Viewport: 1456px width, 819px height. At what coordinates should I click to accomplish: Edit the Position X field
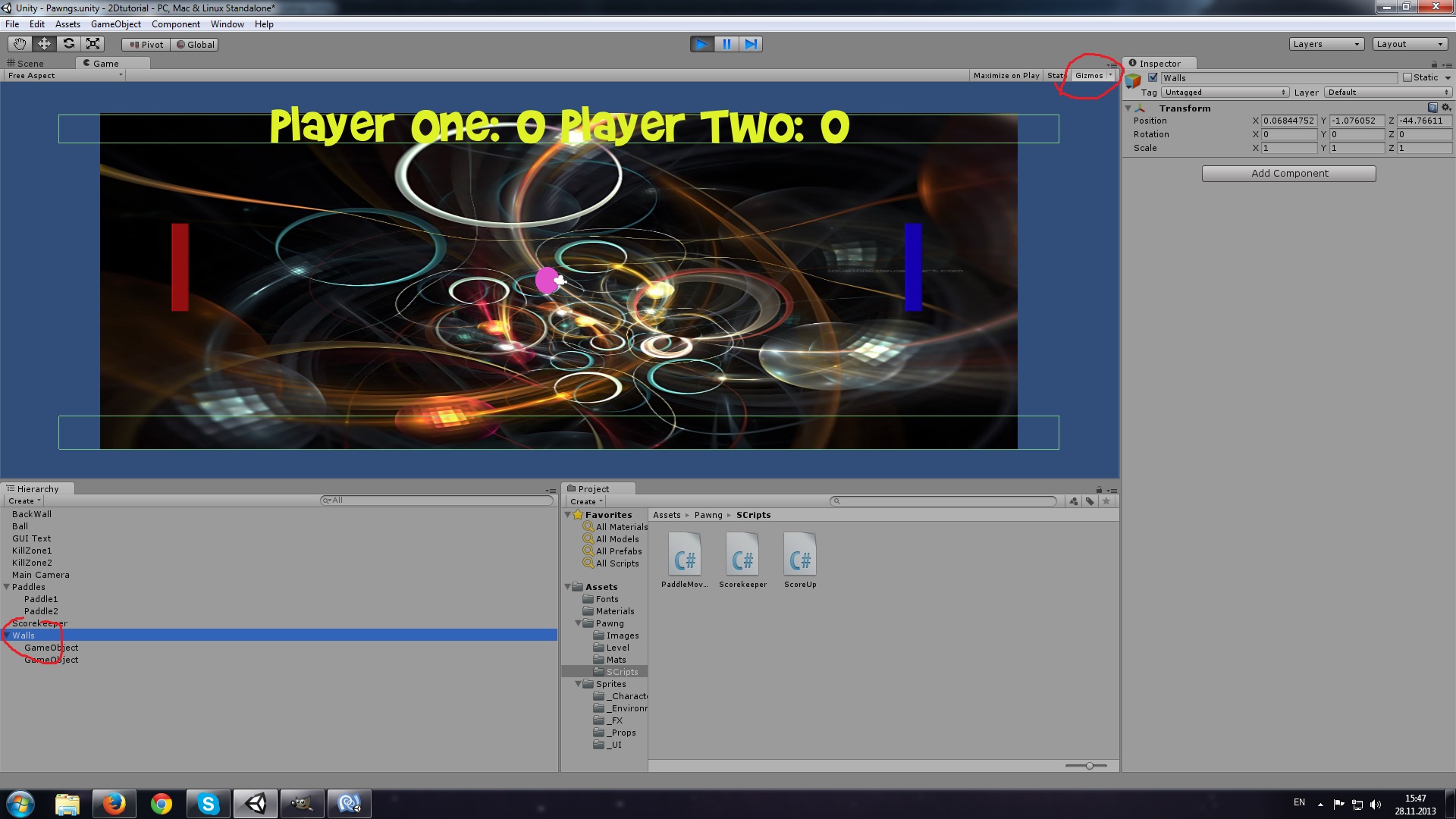click(x=1289, y=121)
